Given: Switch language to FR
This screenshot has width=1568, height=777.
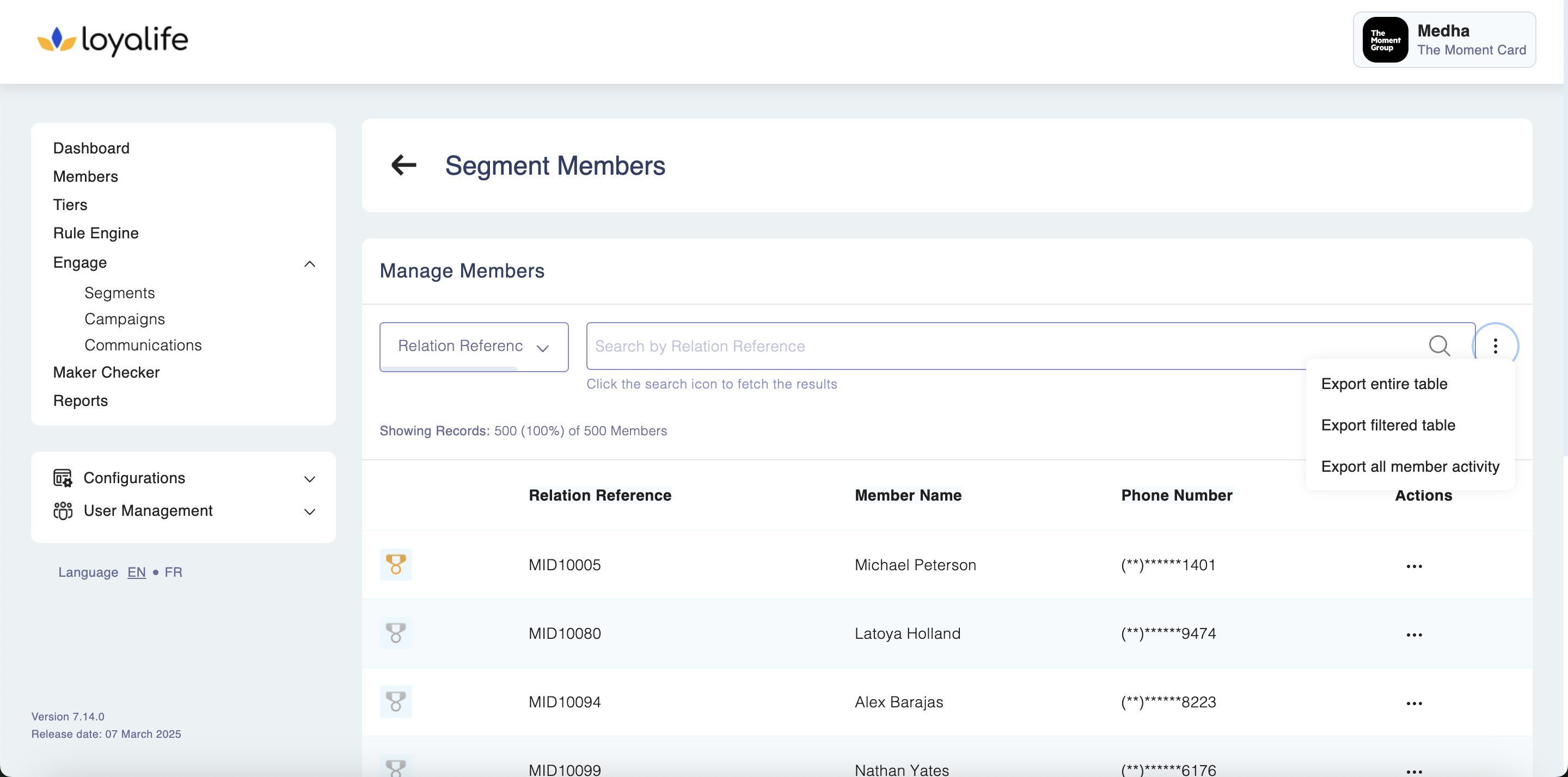Looking at the screenshot, I should (x=173, y=572).
